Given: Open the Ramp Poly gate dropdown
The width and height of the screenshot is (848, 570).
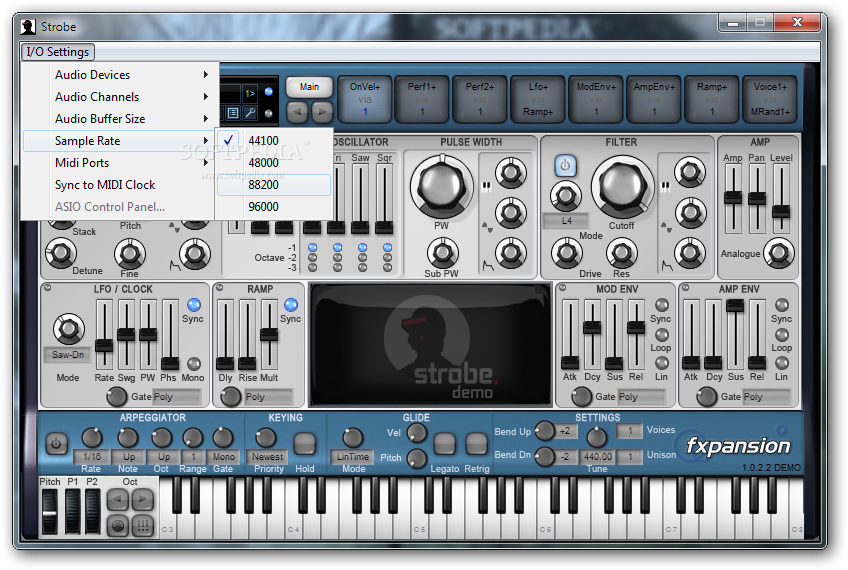Looking at the screenshot, I should click(x=268, y=397).
